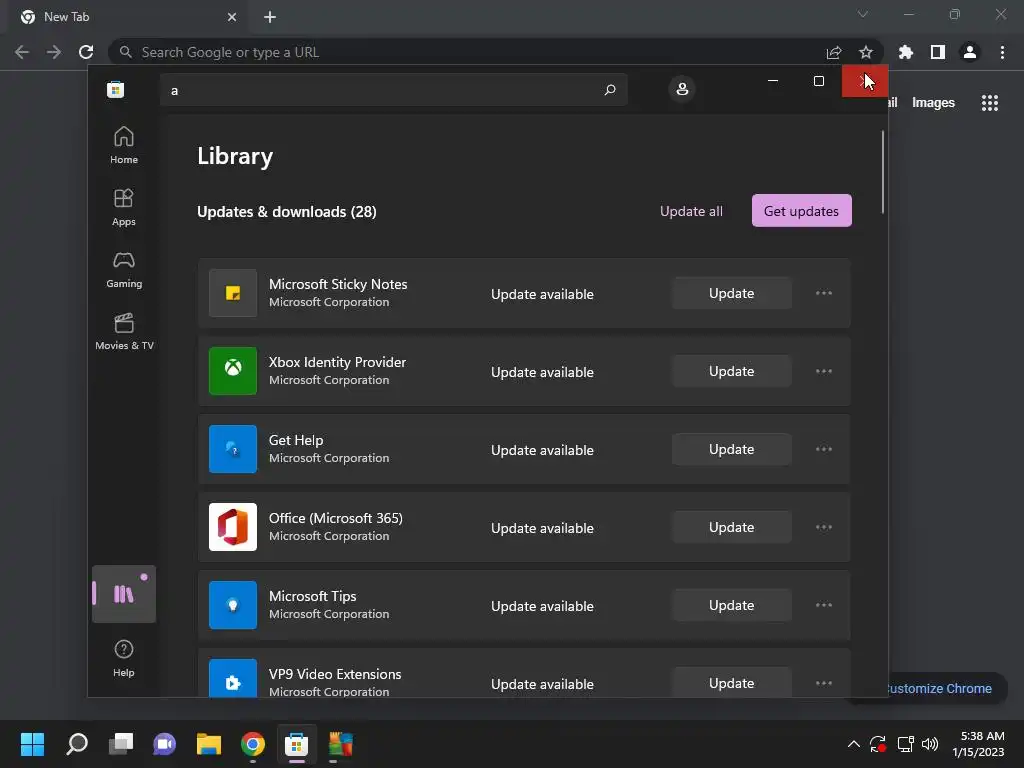Image resolution: width=1024 pixels, height=768 pixels.
Task: Open taskbar Search
Action: tap(77, 744)
